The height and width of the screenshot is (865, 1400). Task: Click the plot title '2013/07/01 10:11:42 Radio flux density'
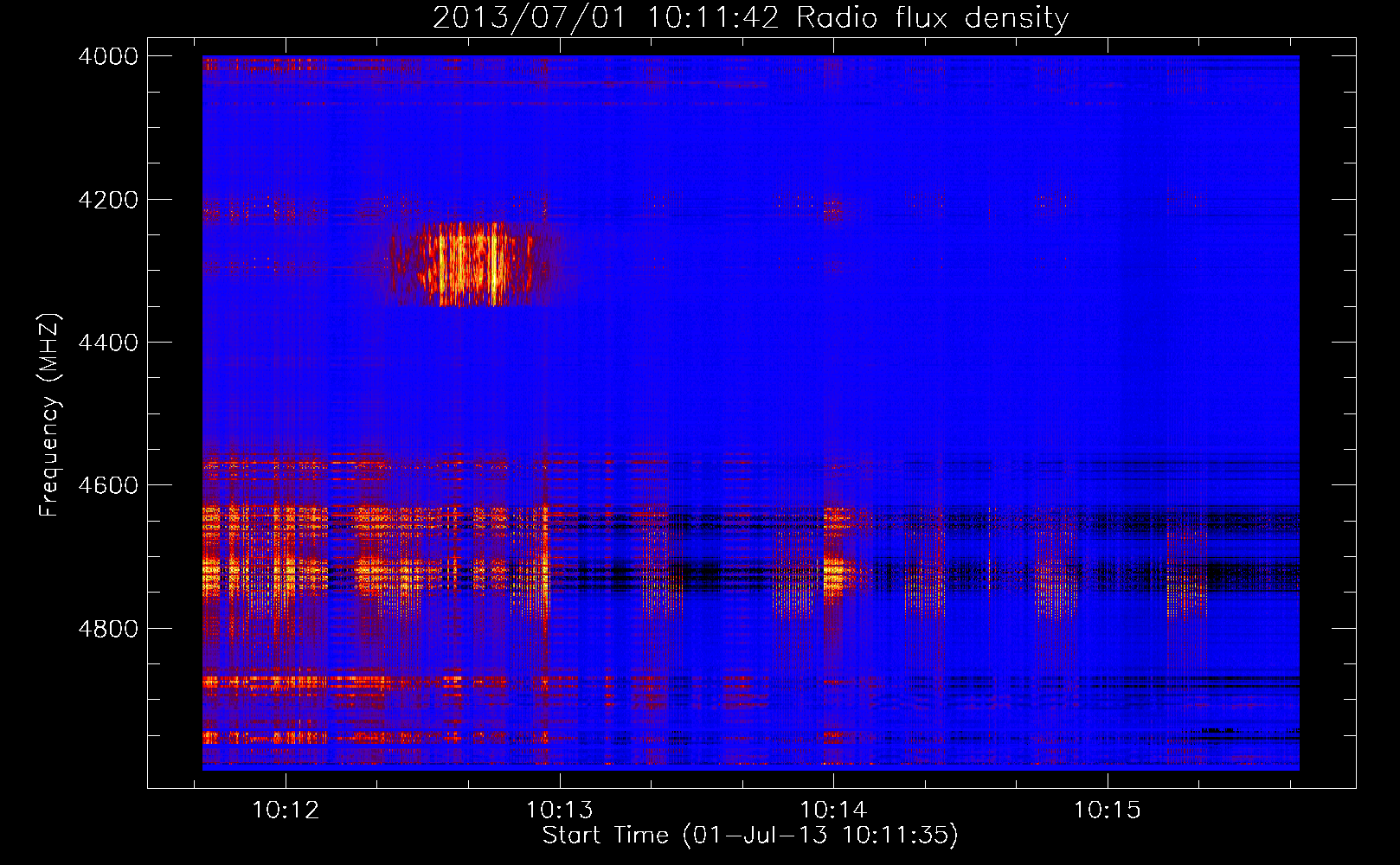[750, 17]
